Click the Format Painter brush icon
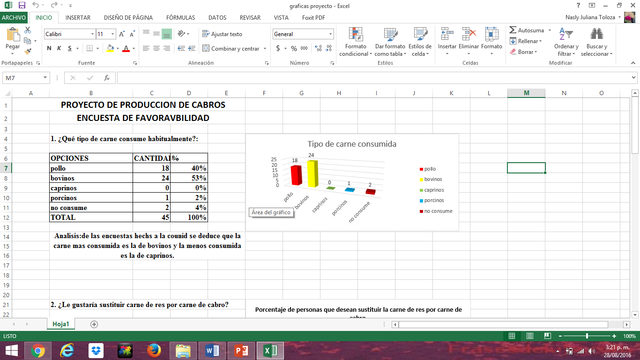This screenshot has height=360, width=640. tap(28, 51)
